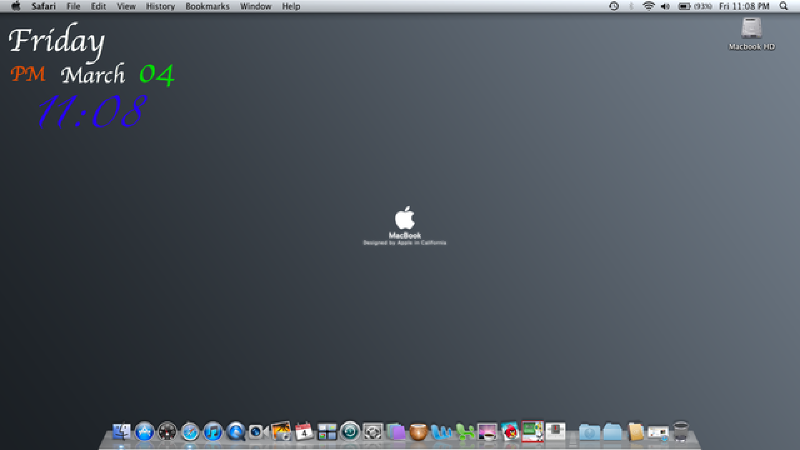Open the Wi-Fi status menu
The height and width of the screenshot is (450, 800).
[648, 6]
